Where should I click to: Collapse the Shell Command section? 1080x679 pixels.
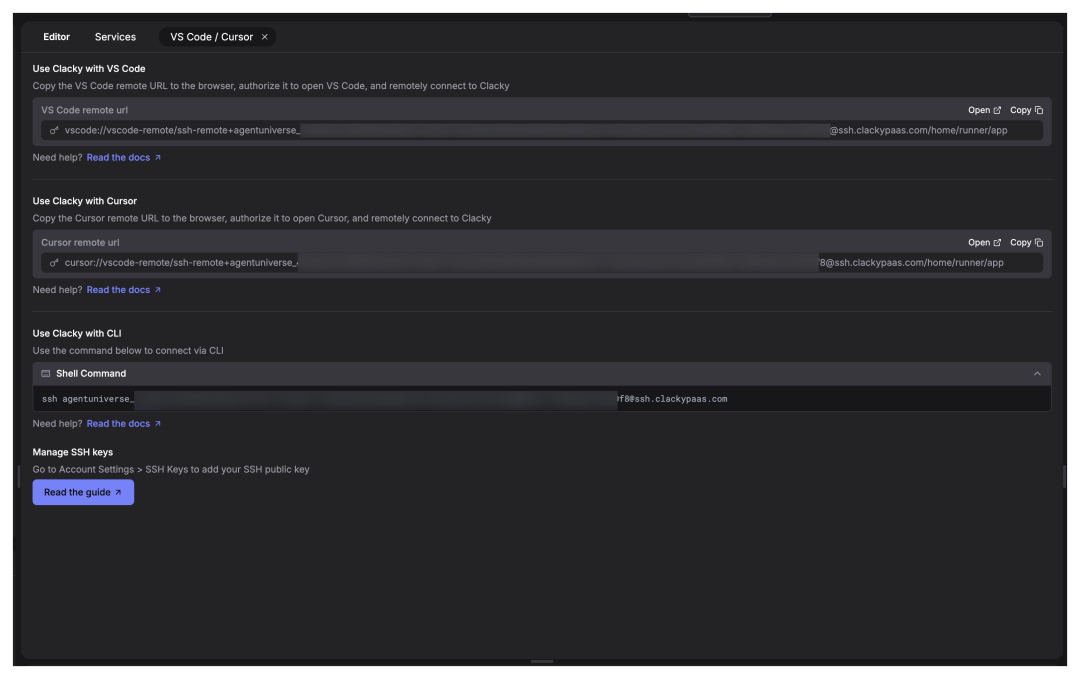1037,374
